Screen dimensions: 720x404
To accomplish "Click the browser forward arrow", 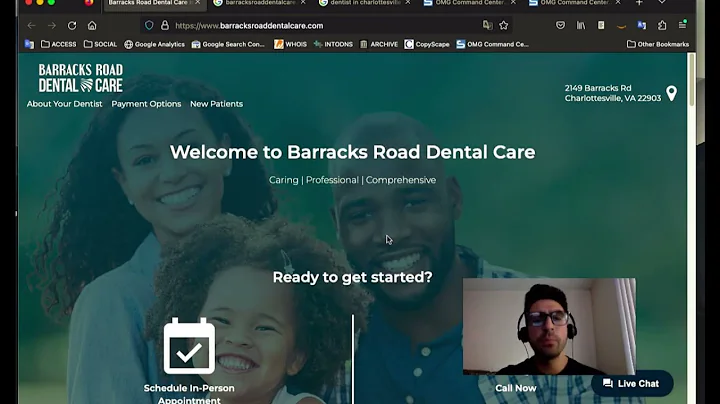I will point(51,26).
